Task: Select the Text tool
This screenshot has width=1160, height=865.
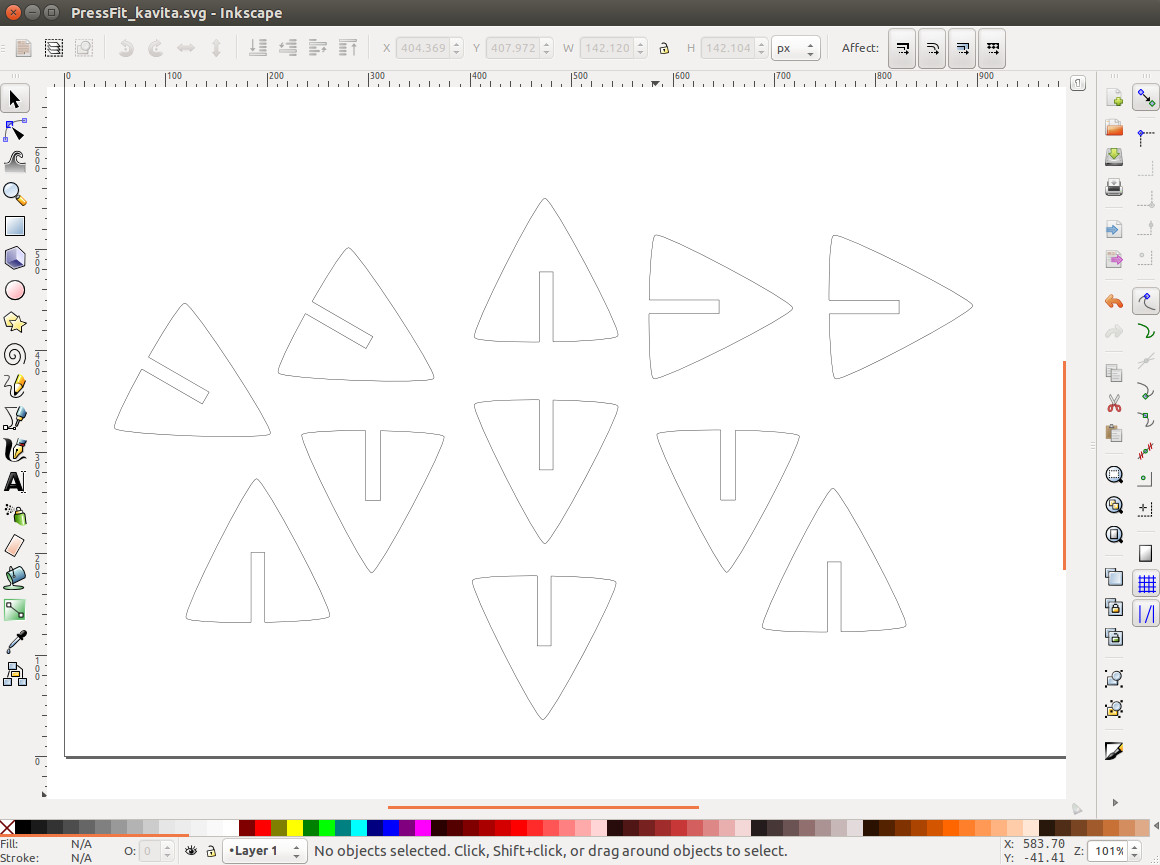Action: (x=15, y=482)
